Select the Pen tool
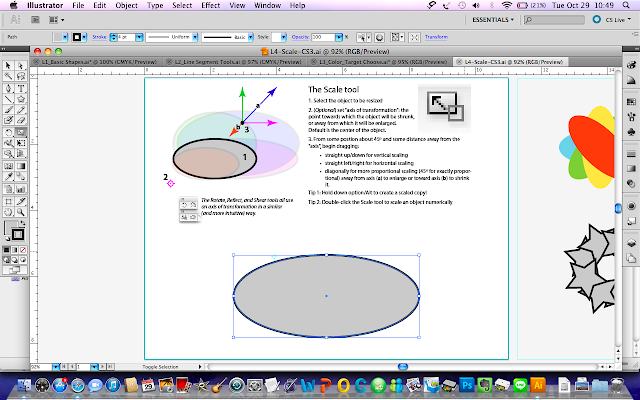Screen dimensions: 640x400 tap(8, 88)
